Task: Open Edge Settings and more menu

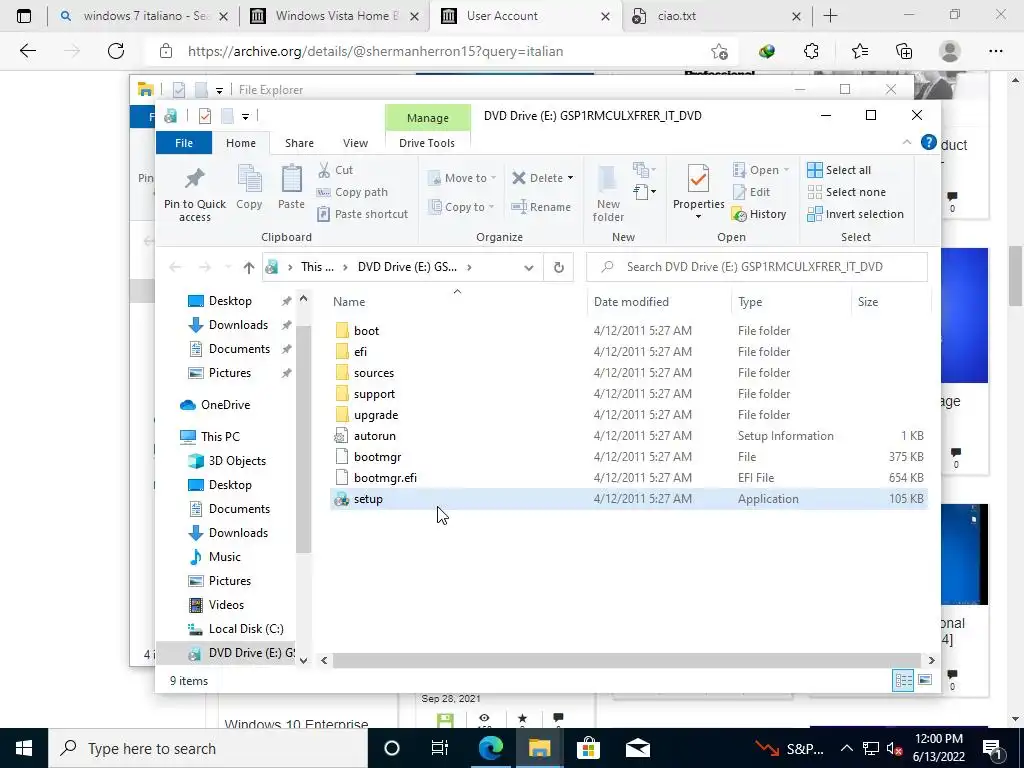Action: (995, 51)
